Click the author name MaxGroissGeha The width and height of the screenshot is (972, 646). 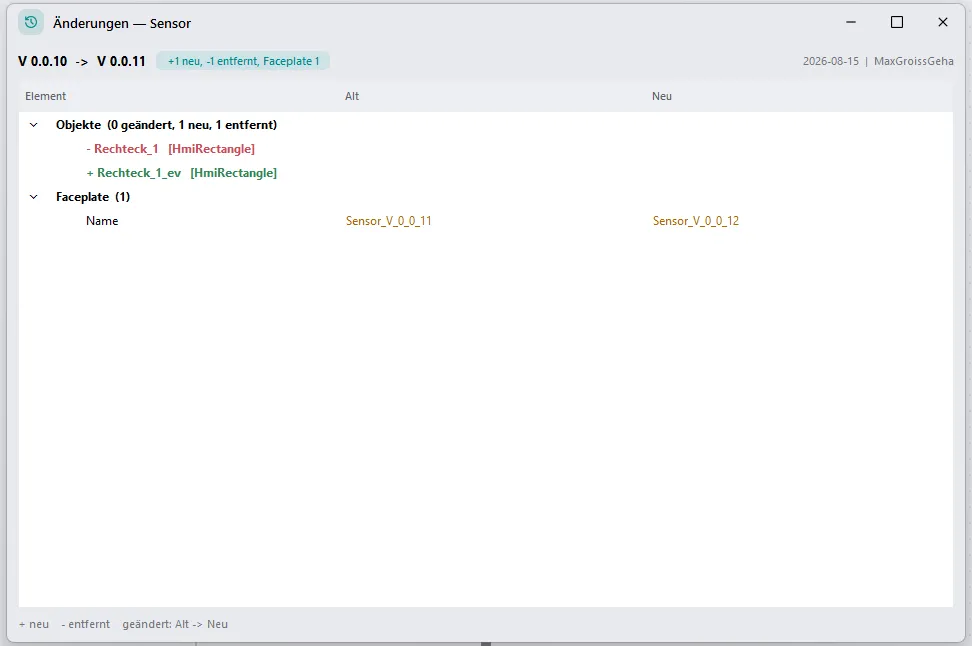[x=914, y=61]
